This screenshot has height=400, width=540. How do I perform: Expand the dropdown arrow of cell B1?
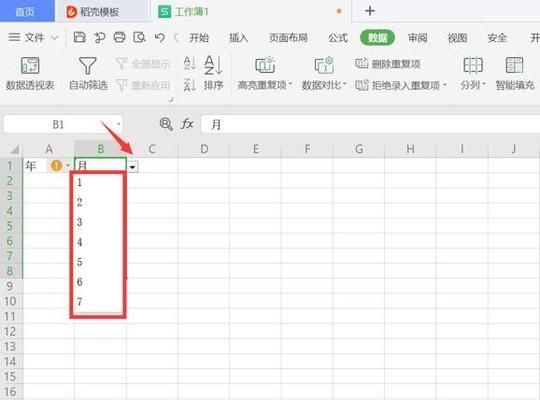[x=133, y=167]
